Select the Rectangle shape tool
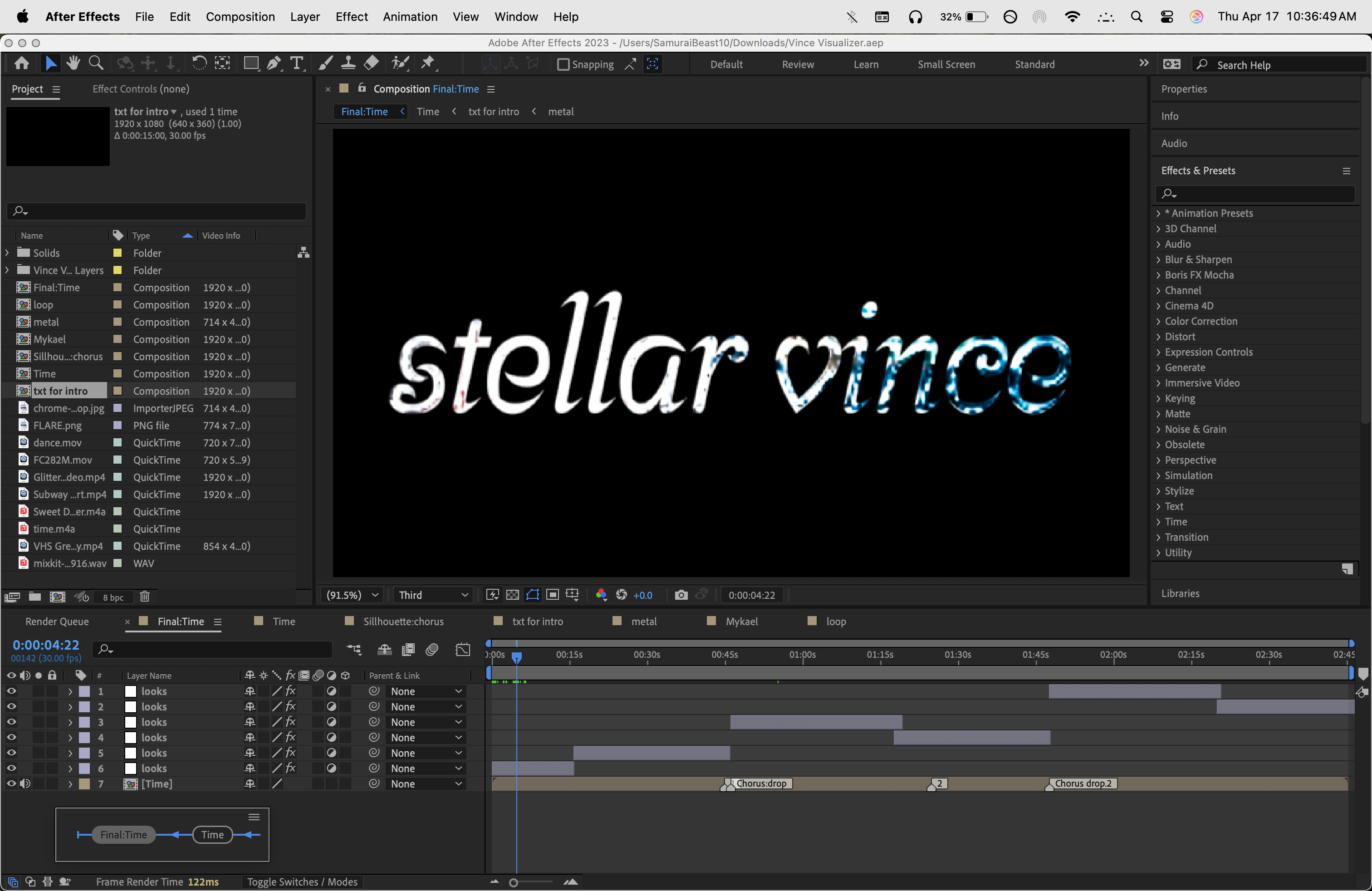The height and width of the screenshot is (891, 1372). 251,63
